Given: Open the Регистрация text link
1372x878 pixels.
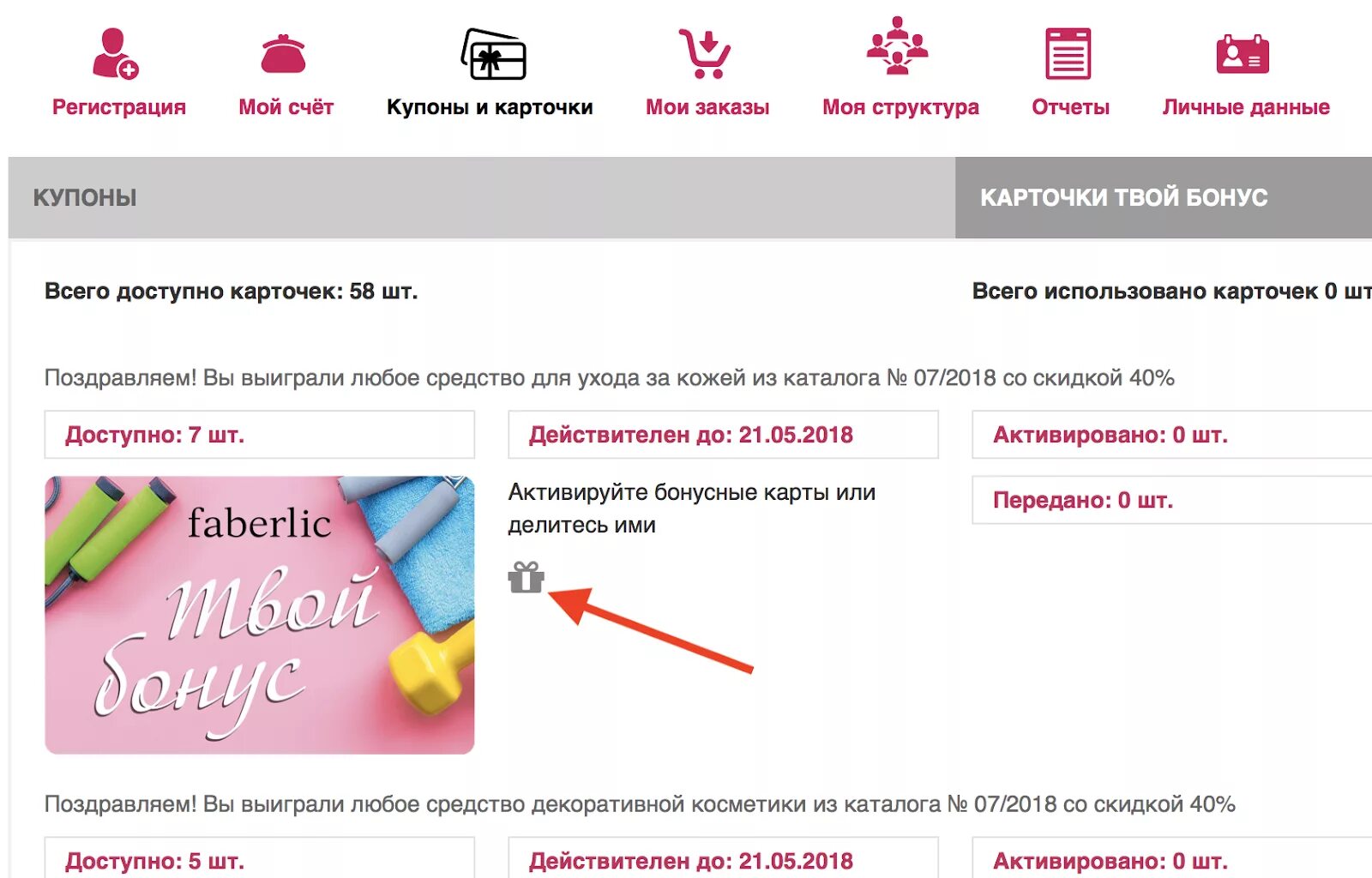Looking at the screenshot, I should point(119,107).
